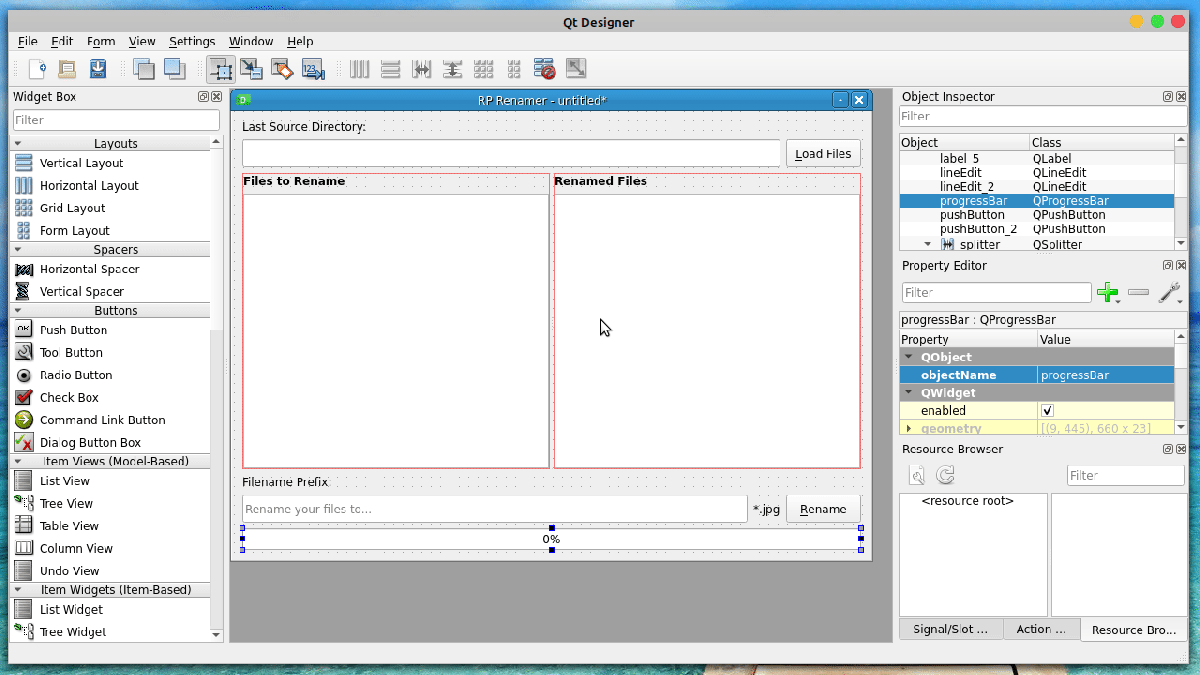Open the Edit Buddies mode icon
The height and width of the screenshot is (675, 1200).
pyautogui.click(x=283, y=69)
